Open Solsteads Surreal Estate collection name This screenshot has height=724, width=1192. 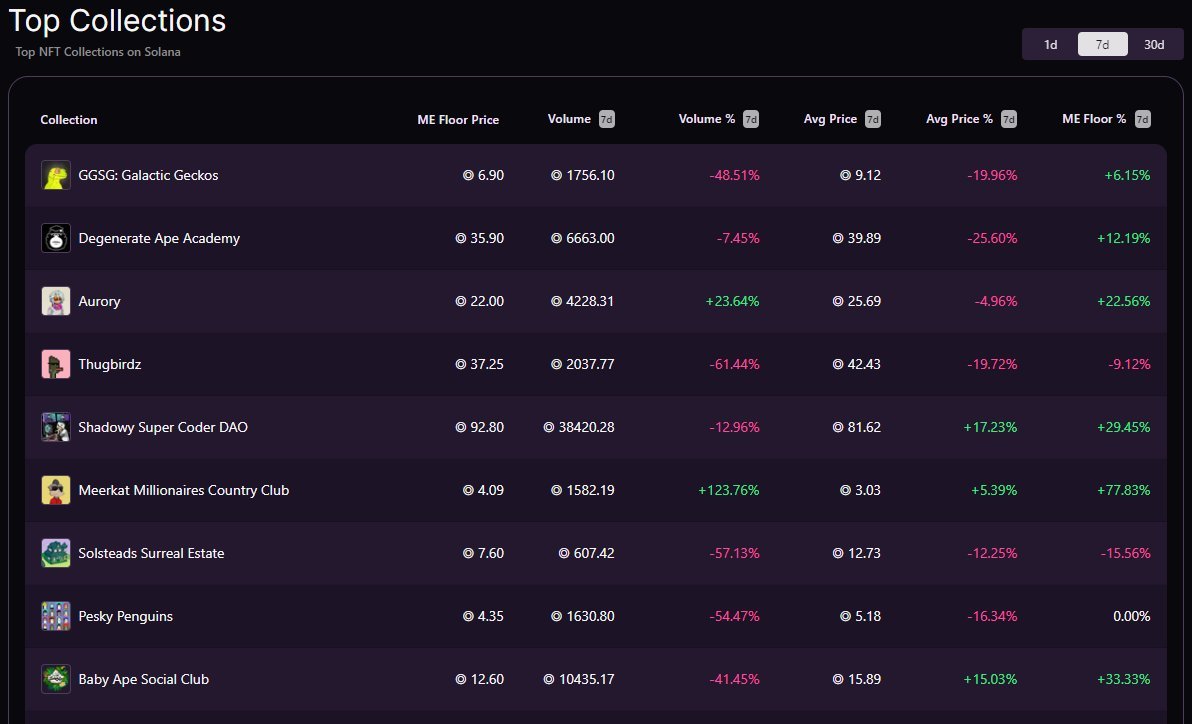(151, 554)
